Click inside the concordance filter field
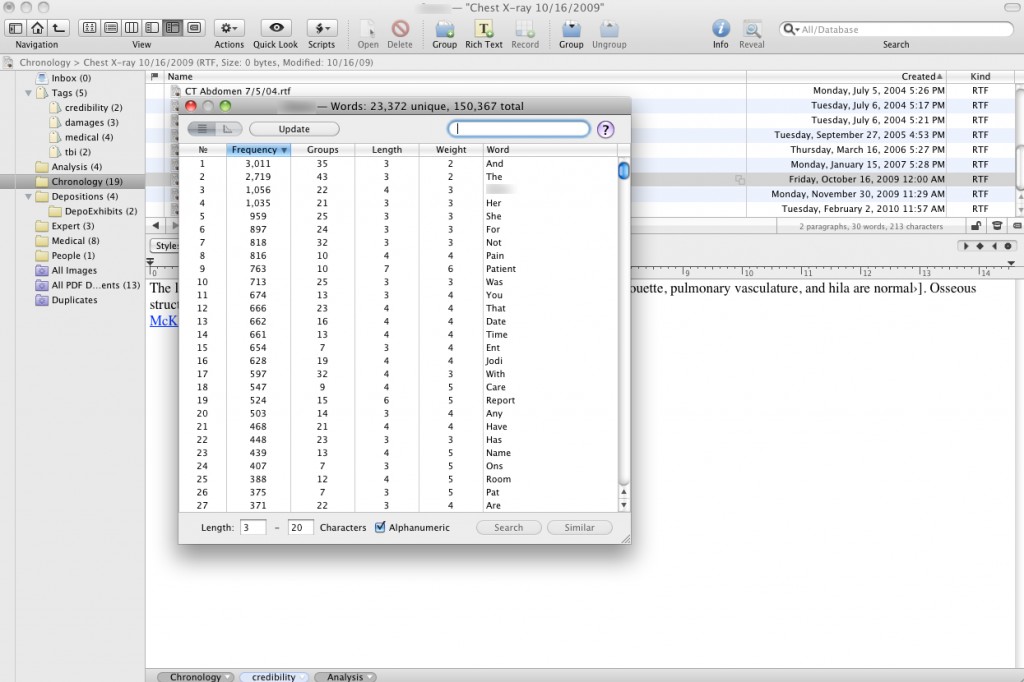 tap(519, 128)
